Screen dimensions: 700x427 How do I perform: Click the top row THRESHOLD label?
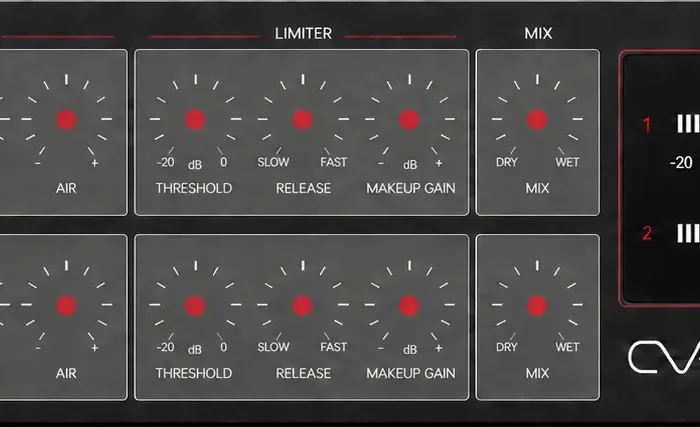click(194, 188)
